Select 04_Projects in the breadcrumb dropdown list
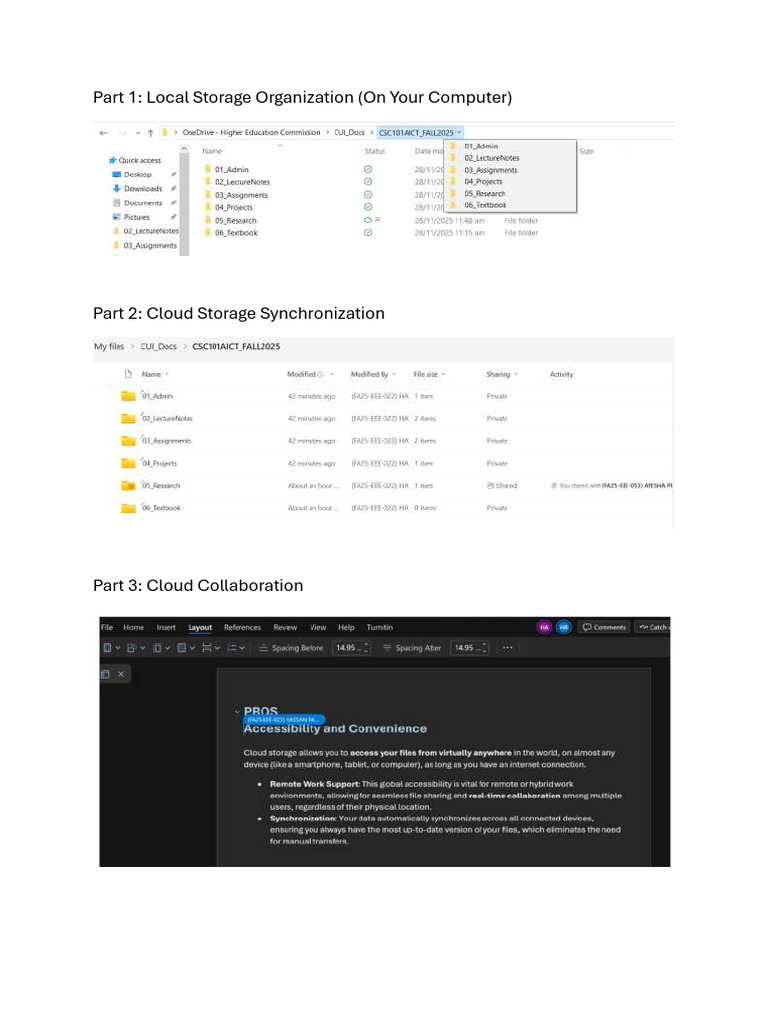Screen dimensions: 768x1024 point(483,182)
